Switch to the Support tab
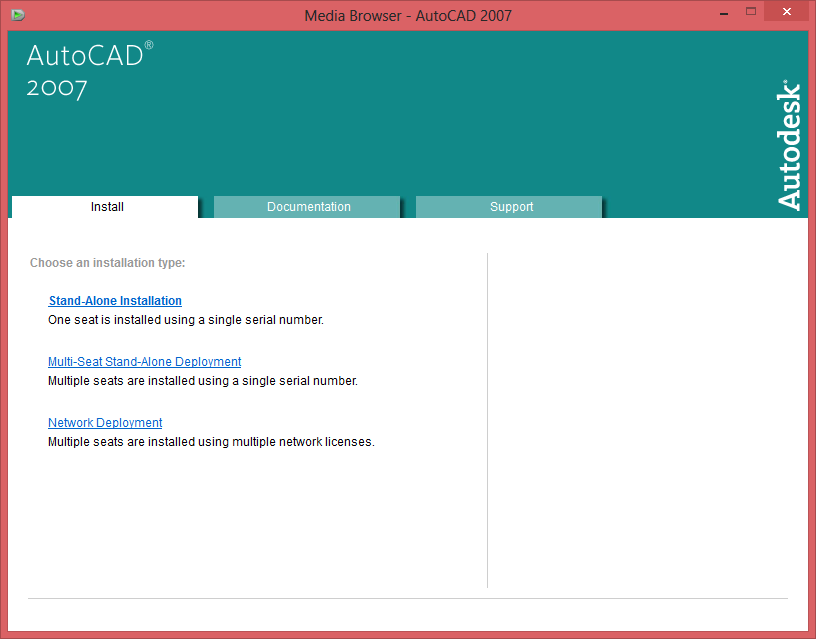 (x=508, y=207)
